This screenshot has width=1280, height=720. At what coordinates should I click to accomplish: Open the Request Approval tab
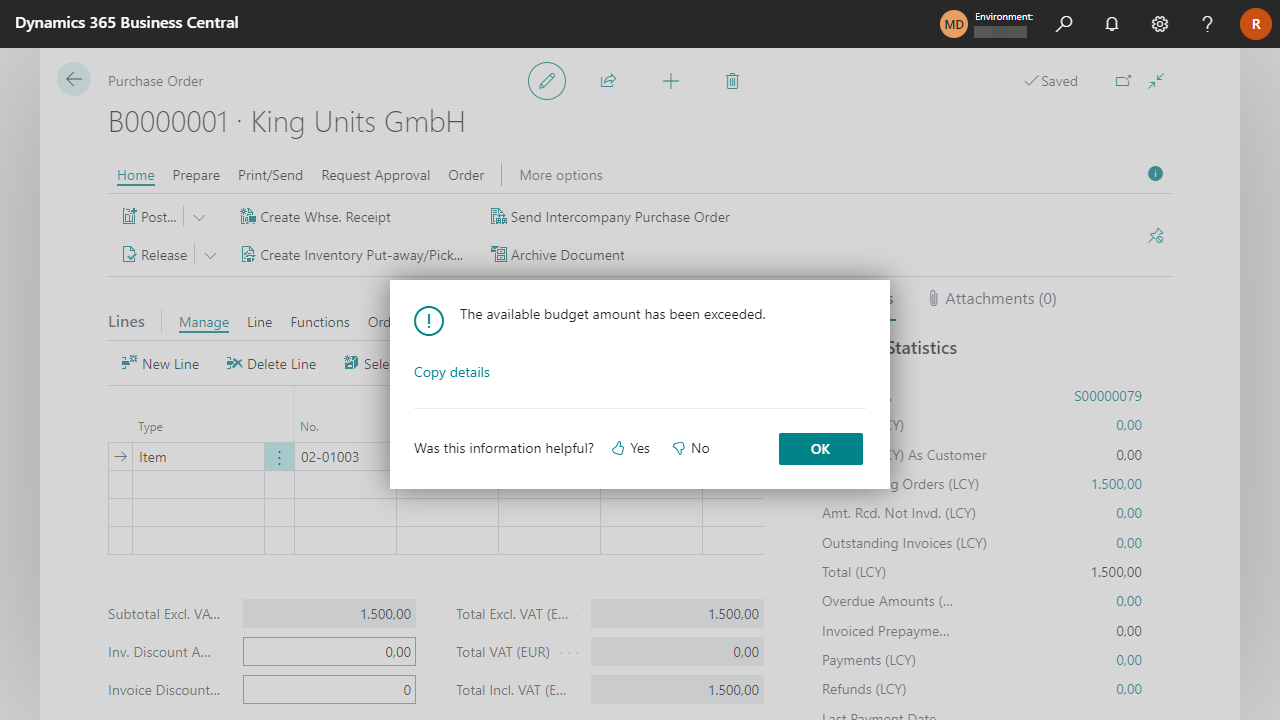(x=375, y=175)
